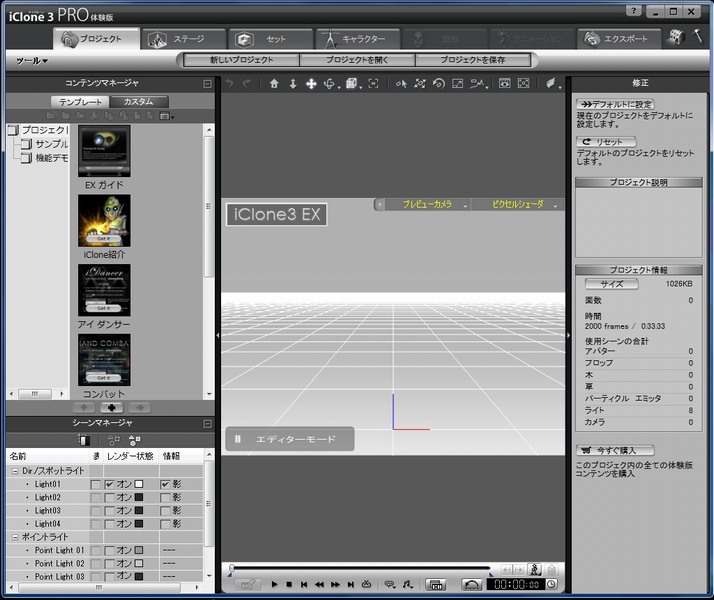Click the help question mark button

tap(634, 11)
